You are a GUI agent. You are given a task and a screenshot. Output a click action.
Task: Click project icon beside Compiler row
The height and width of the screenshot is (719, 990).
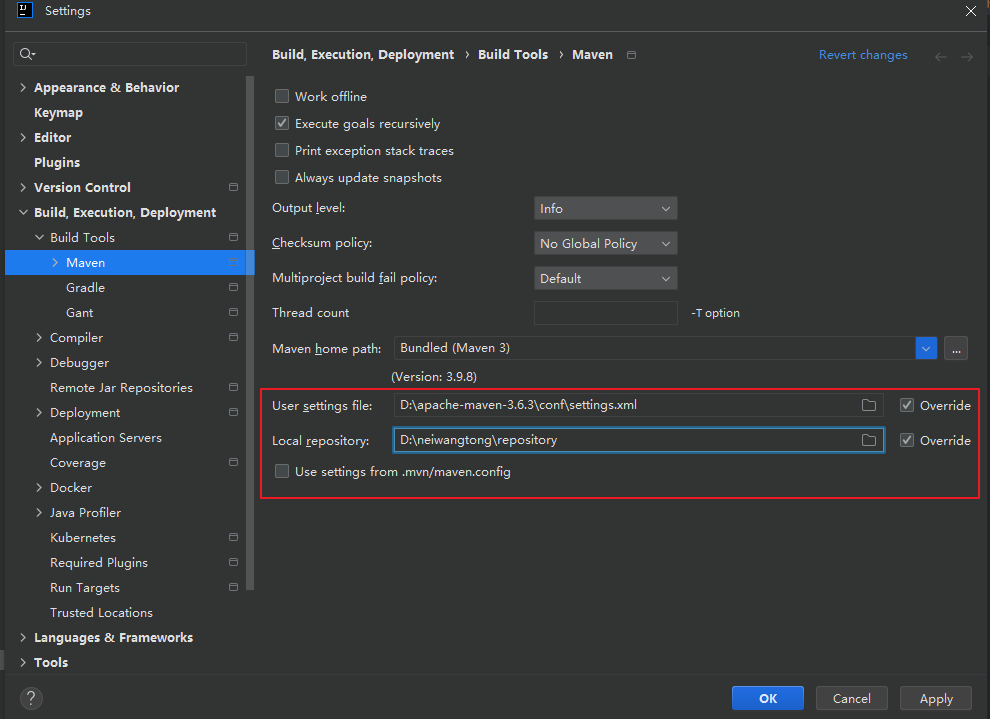coord(233,337)
